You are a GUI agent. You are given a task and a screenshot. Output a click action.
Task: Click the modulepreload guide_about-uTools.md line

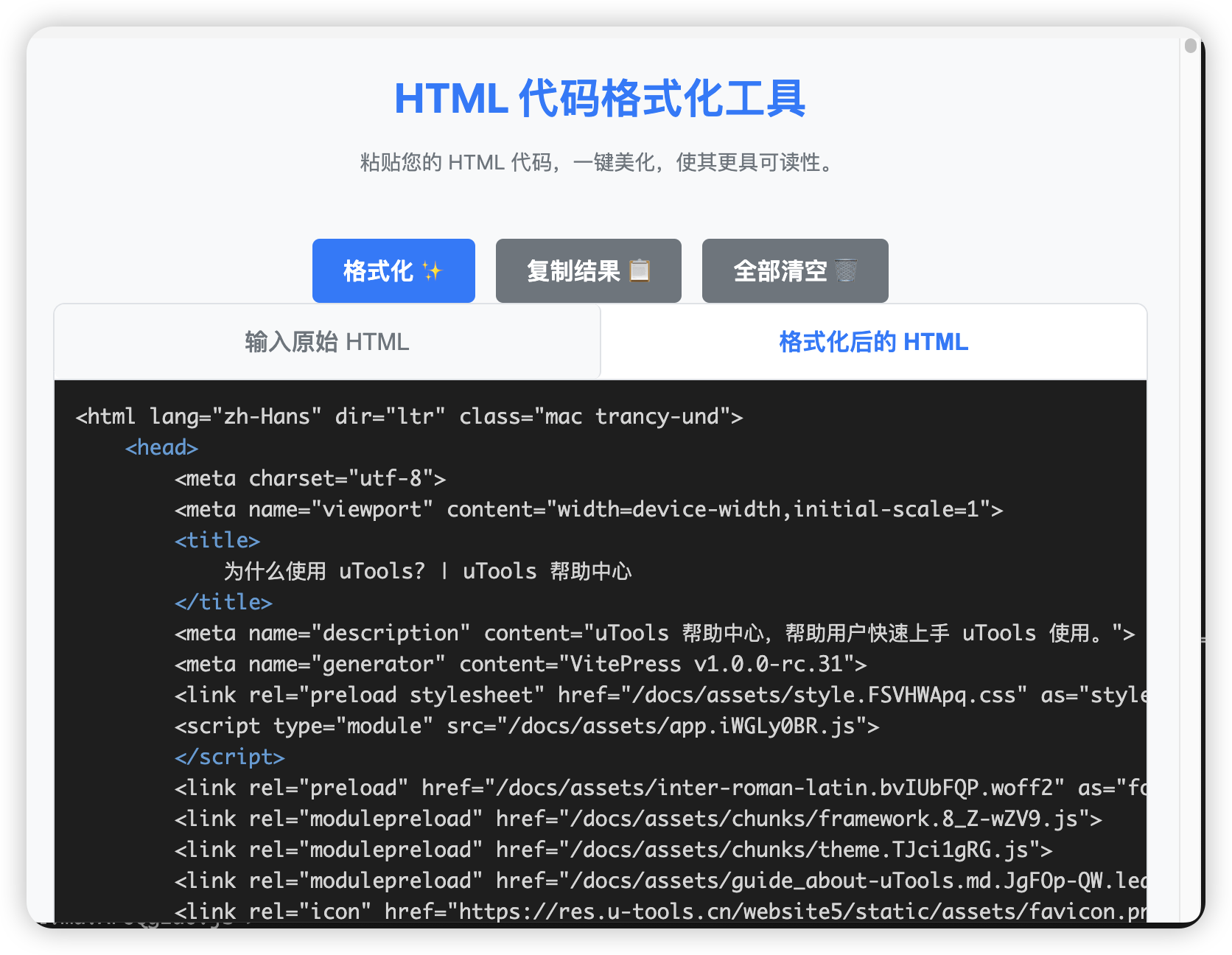point(660,881)
